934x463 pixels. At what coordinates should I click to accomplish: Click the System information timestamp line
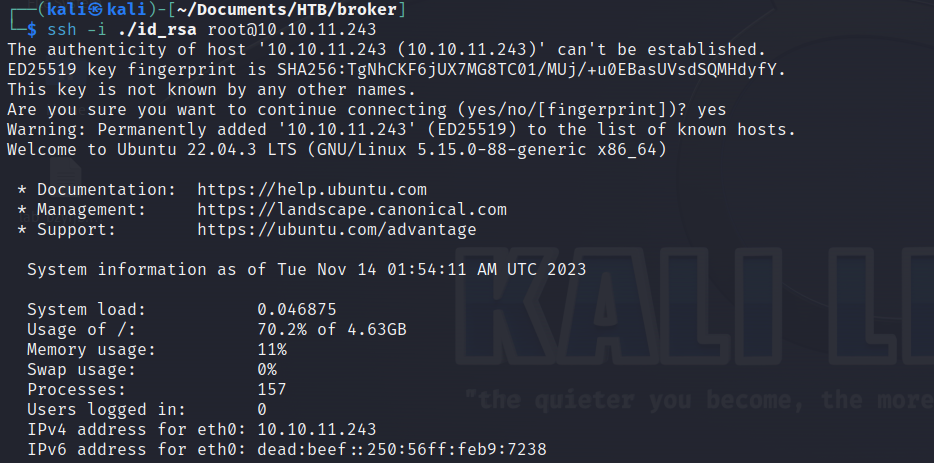click(x=307, y=270)
